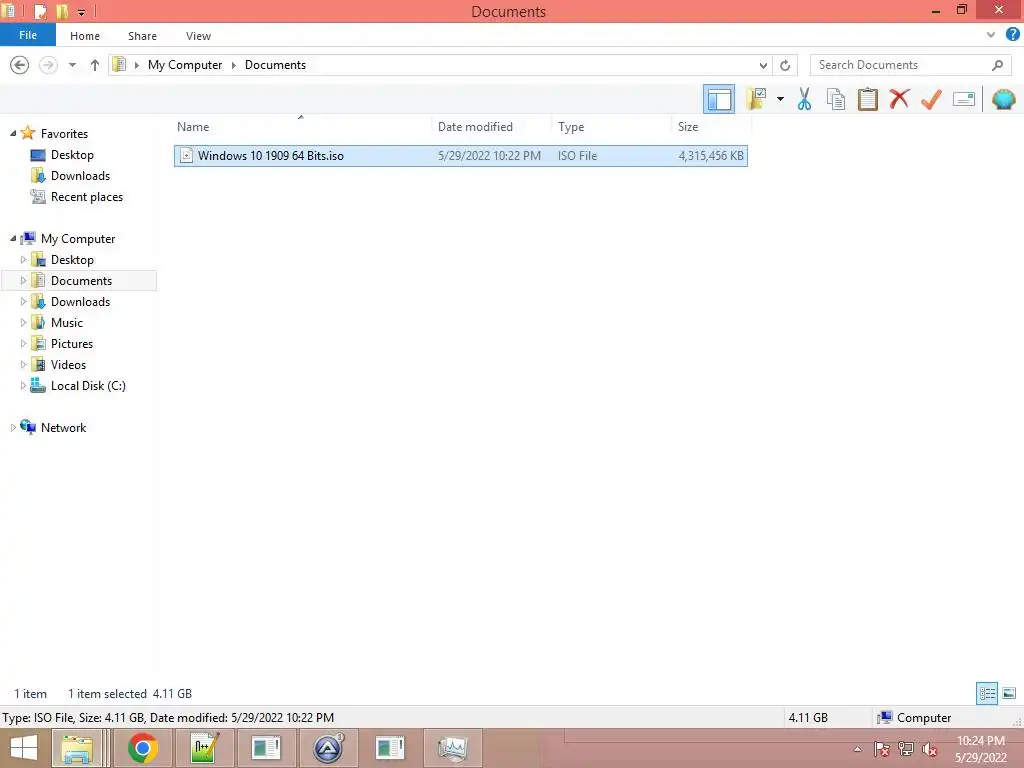
Task: Click the quick access Properties icon in title bar
Action: [40, 12]
